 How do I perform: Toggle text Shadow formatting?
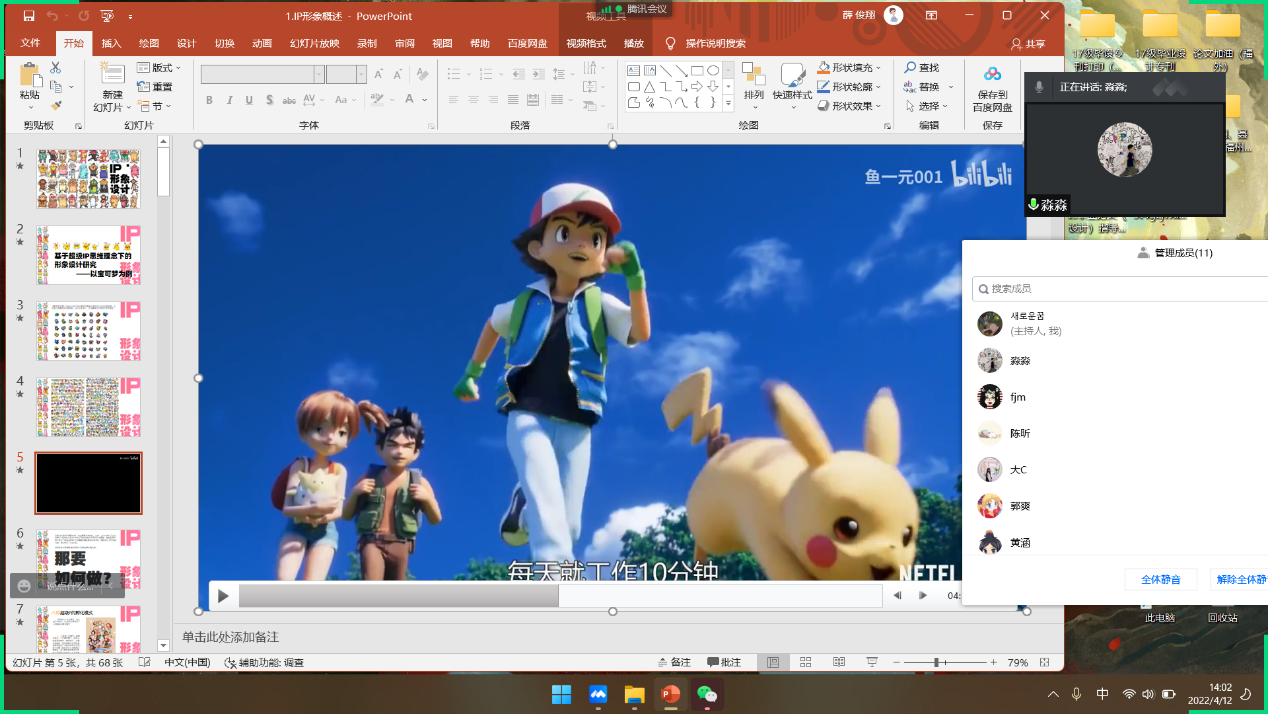click(270, 100)
